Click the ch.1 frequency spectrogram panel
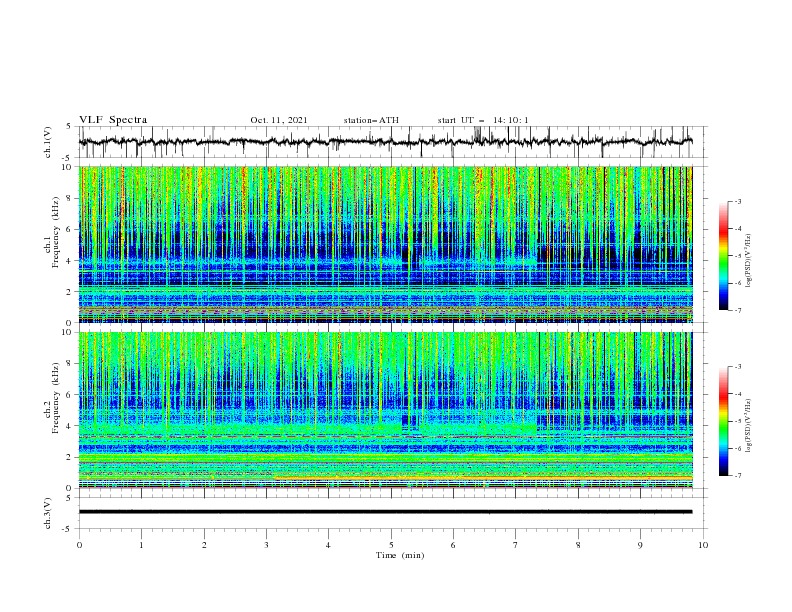 [x=385, y=244]
